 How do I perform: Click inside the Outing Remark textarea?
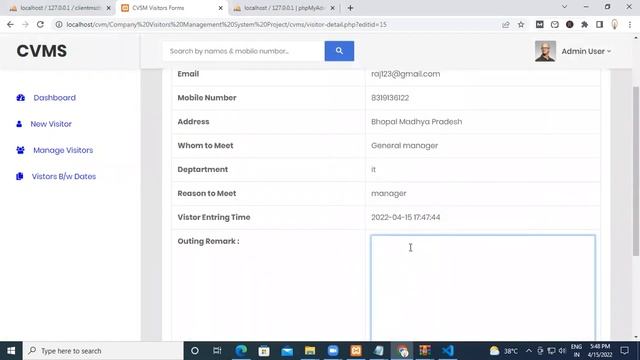[x=483, y=287]
